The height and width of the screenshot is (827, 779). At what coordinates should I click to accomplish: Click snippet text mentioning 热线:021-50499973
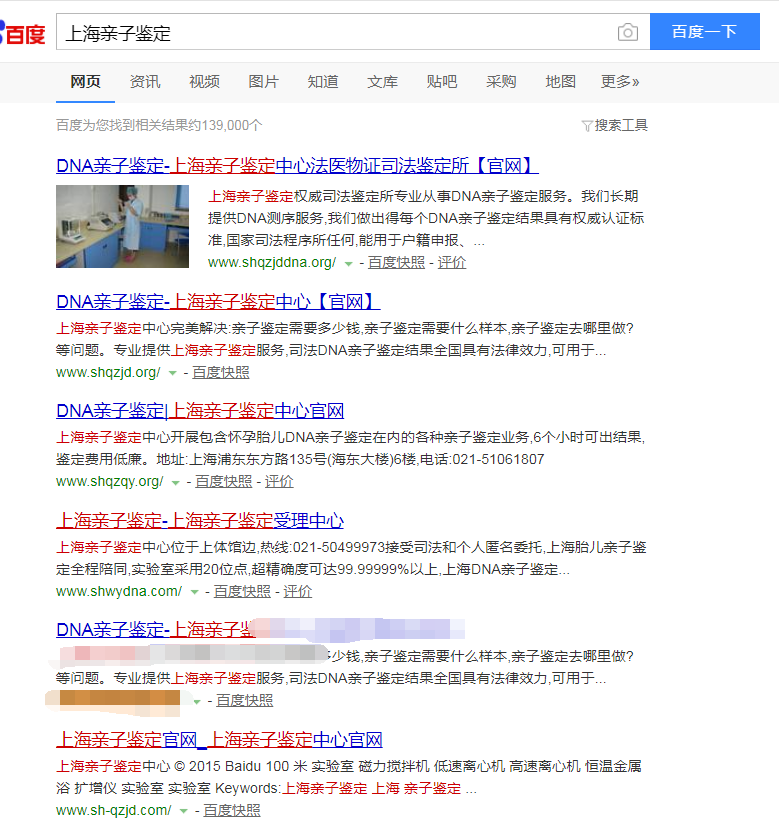pos(351,559)
